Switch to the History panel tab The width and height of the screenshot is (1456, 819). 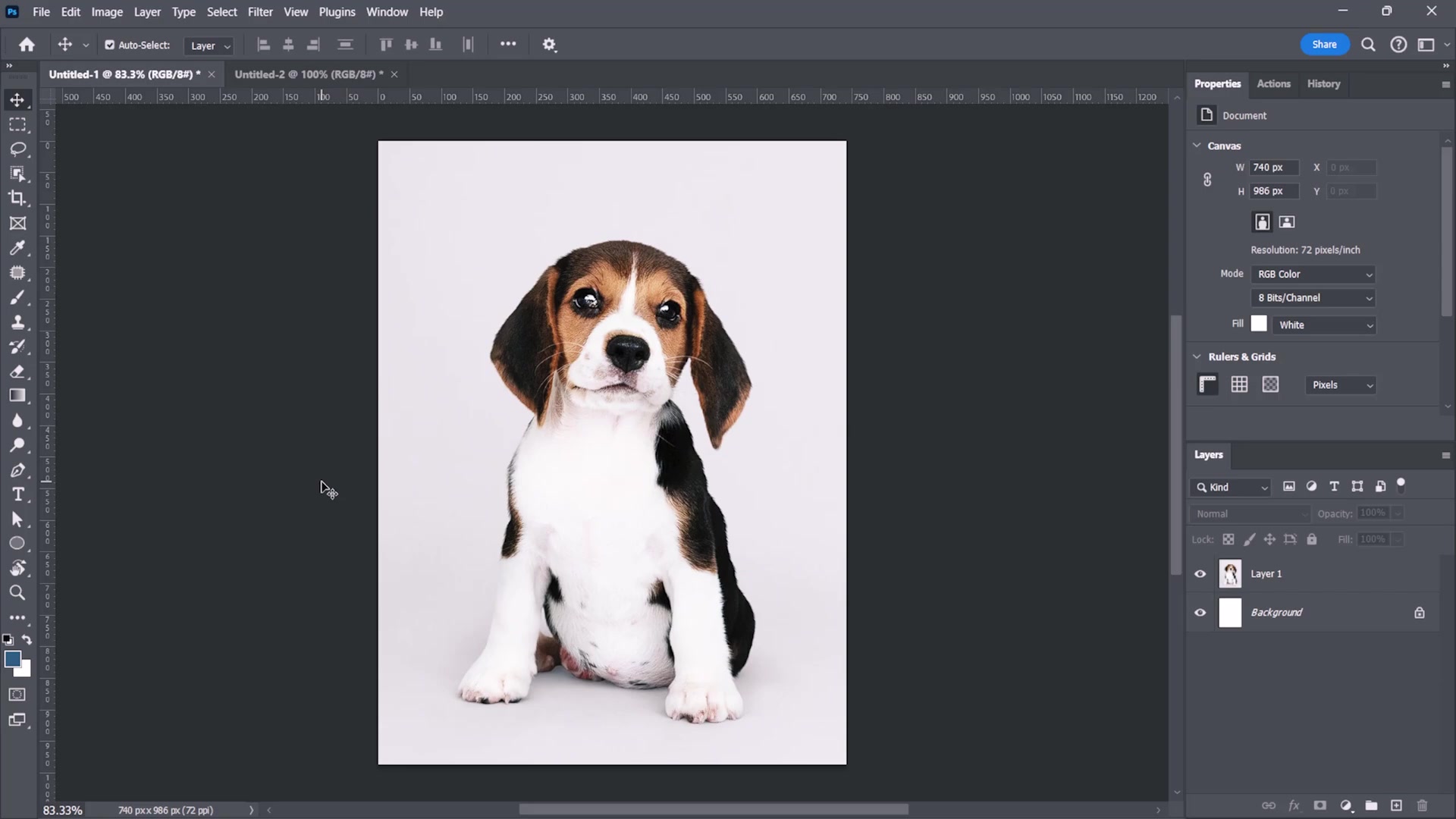(1323, 84)
